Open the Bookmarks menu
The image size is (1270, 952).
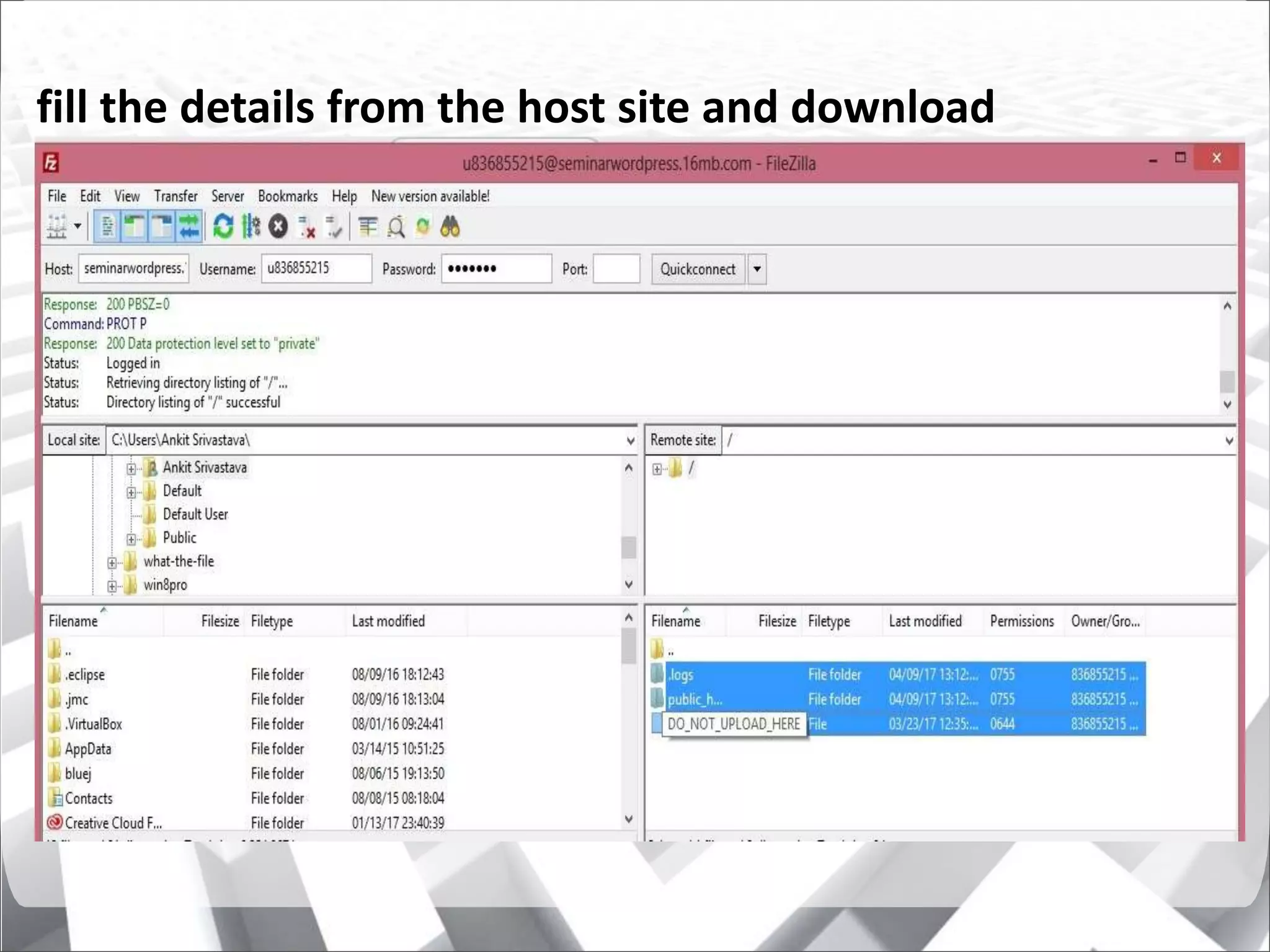click(x=288, y=196)
